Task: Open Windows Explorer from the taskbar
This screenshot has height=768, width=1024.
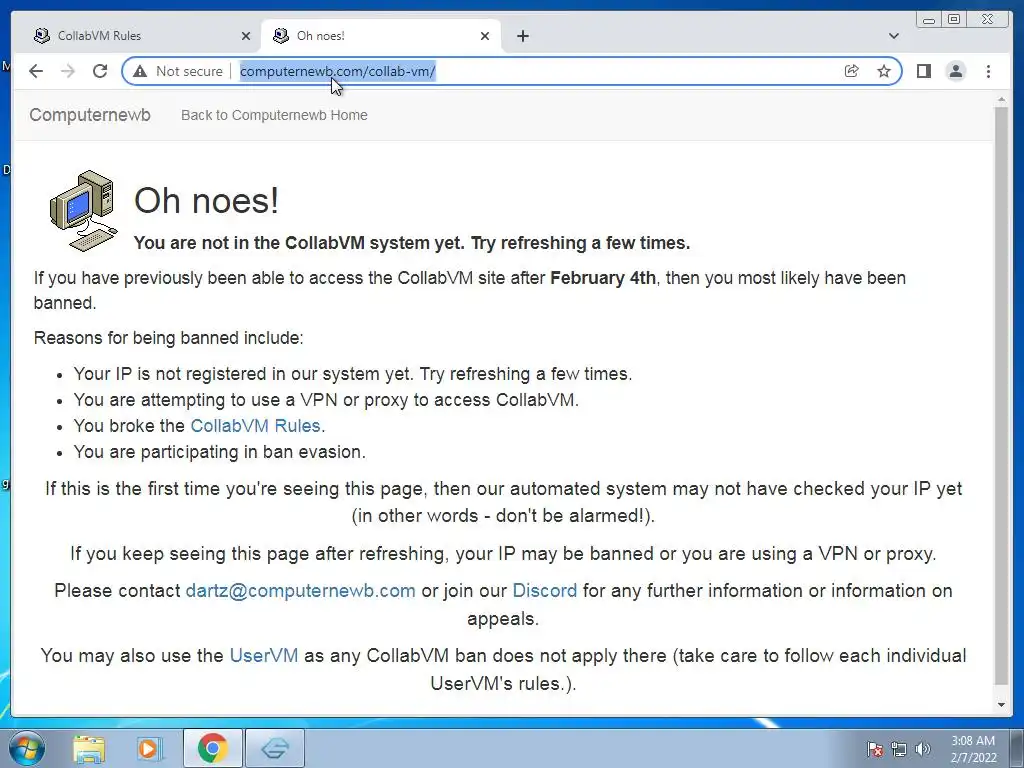Action: [x=89, y=748]
